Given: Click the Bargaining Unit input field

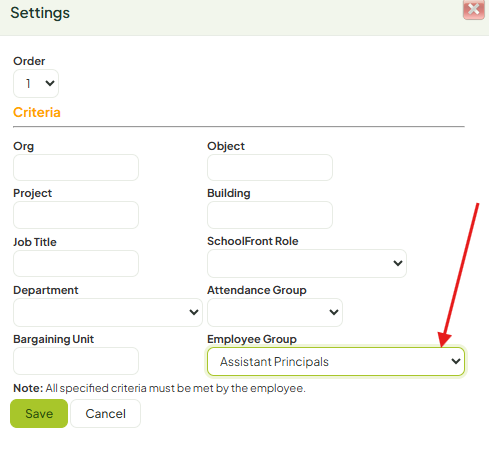Looking at the screenshot, I should 76,361.
